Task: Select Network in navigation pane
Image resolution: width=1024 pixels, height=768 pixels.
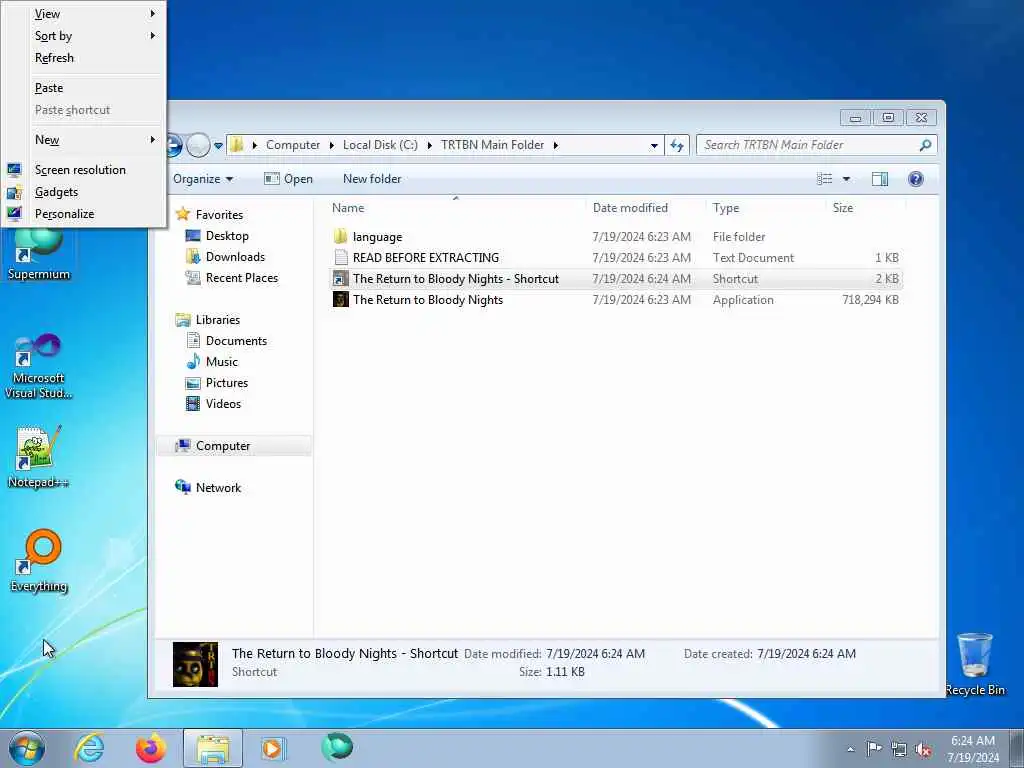Action: (208, 488)
